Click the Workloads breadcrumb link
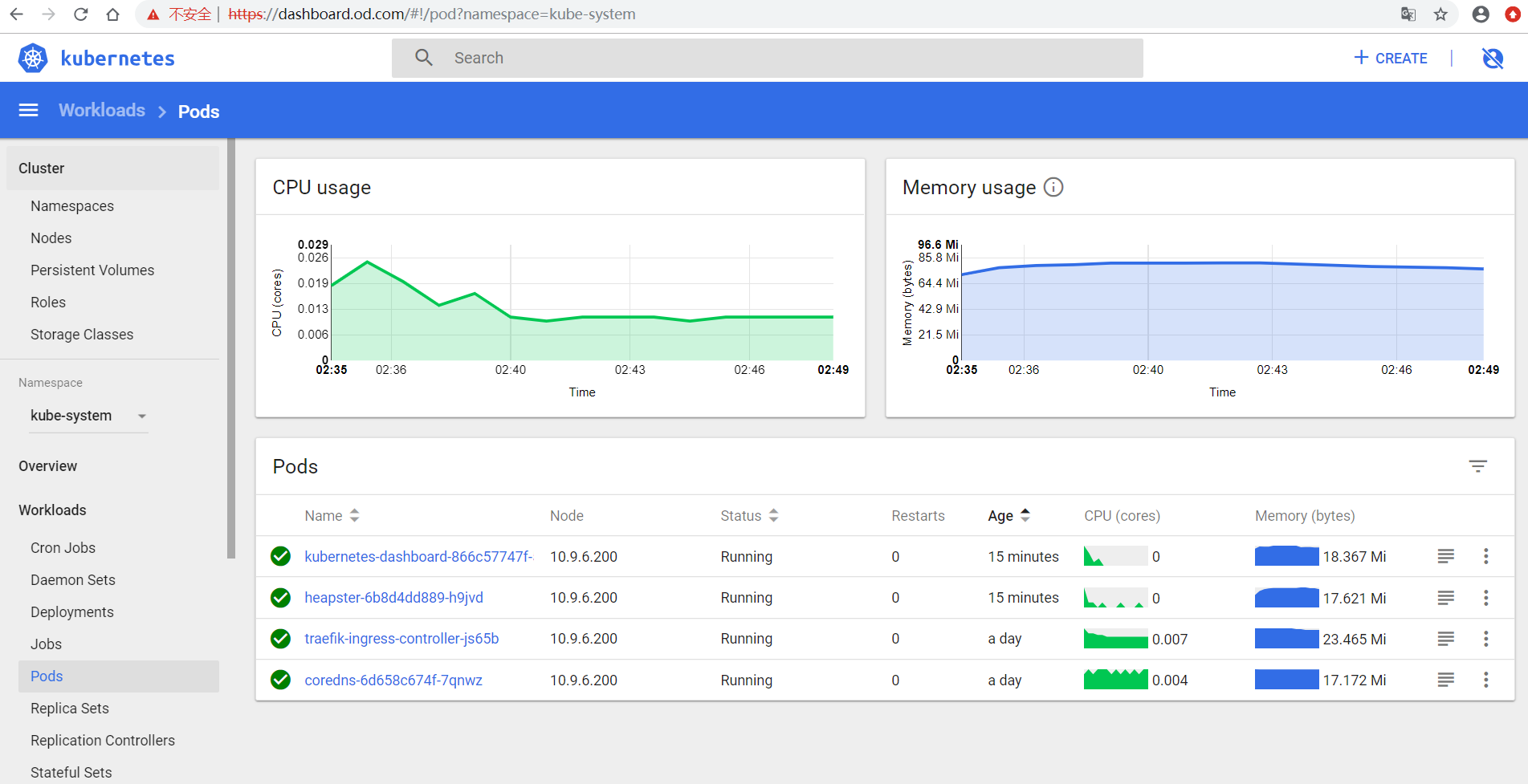Screen dimensions: 1528x784 click(102, 111)
